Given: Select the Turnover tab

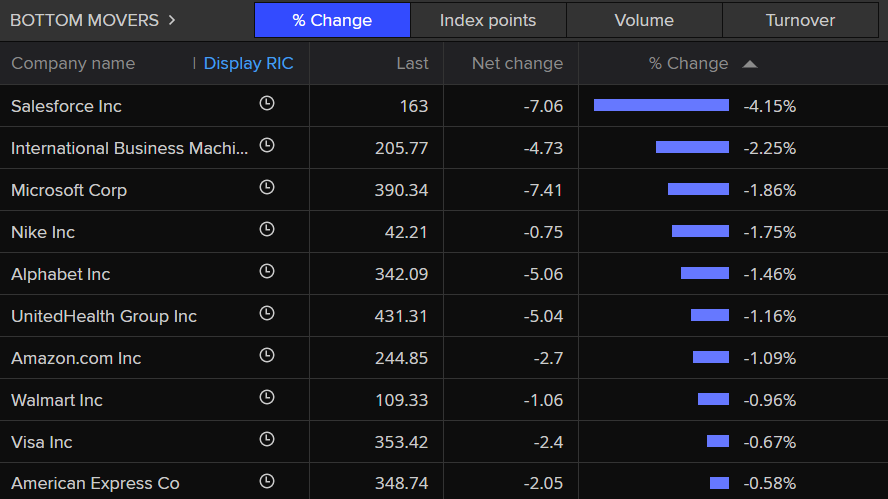Looking at the screenshot, I should (800, 20).
